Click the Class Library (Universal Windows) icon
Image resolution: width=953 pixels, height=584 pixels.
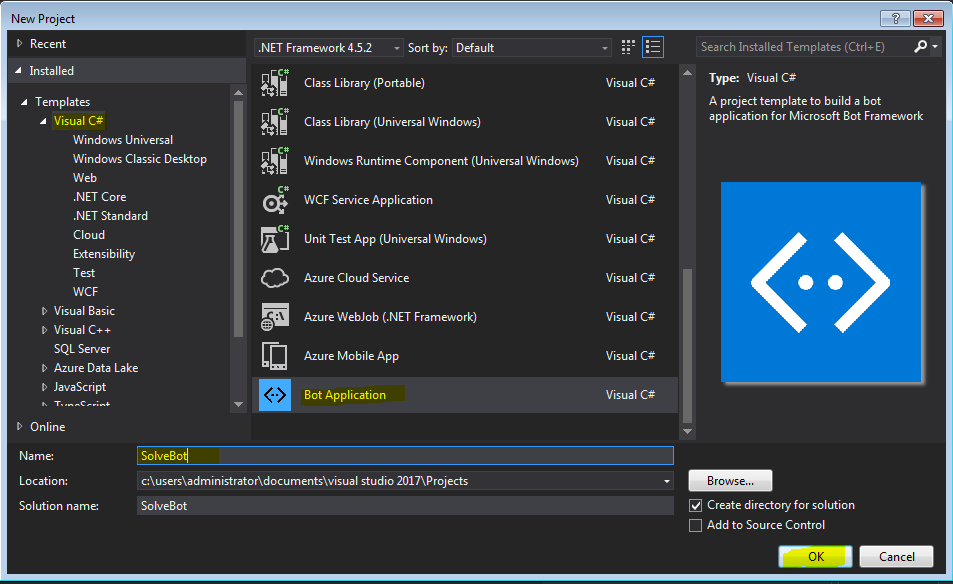275,122
